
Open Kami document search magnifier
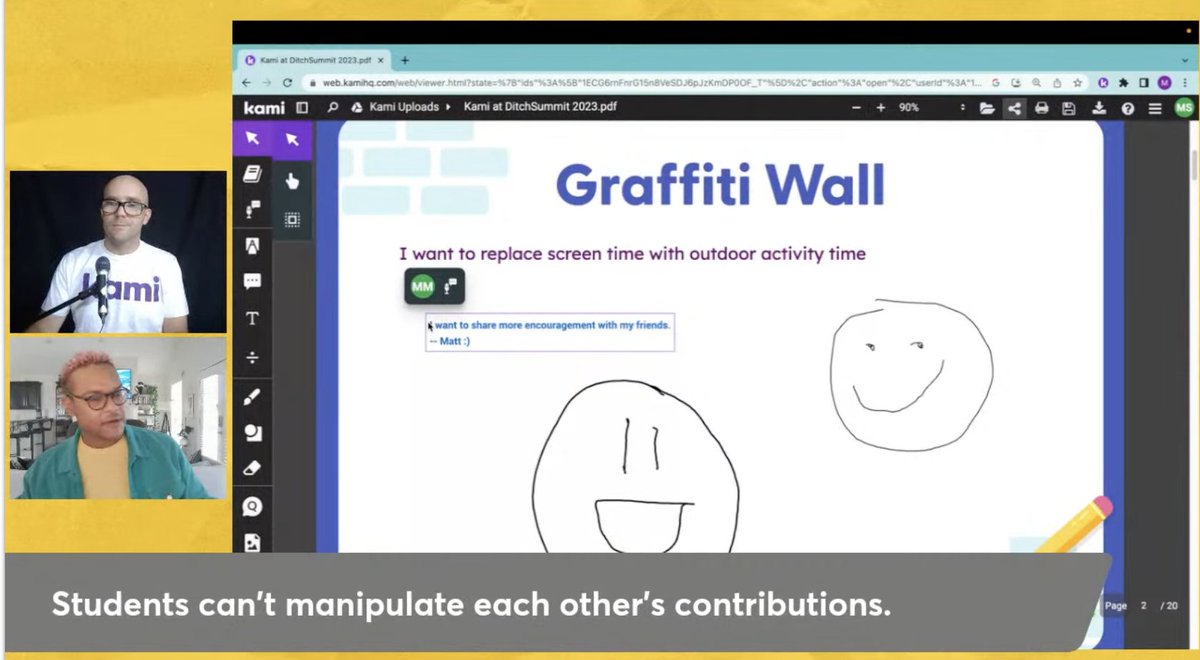(x=332, y=107)
